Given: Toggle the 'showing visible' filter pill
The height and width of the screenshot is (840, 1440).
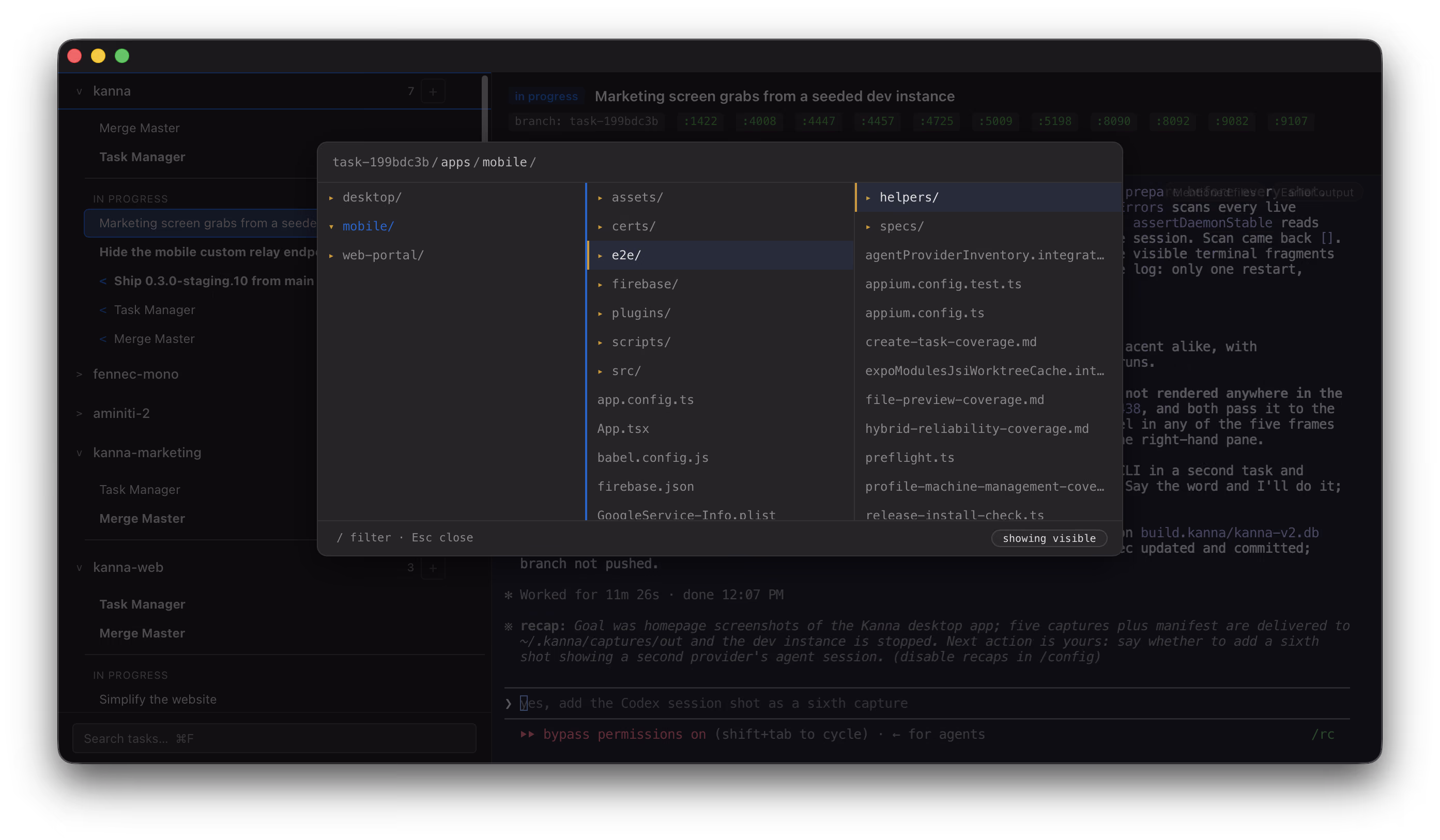Looking at the screenshot, I should coord(1049,538).
